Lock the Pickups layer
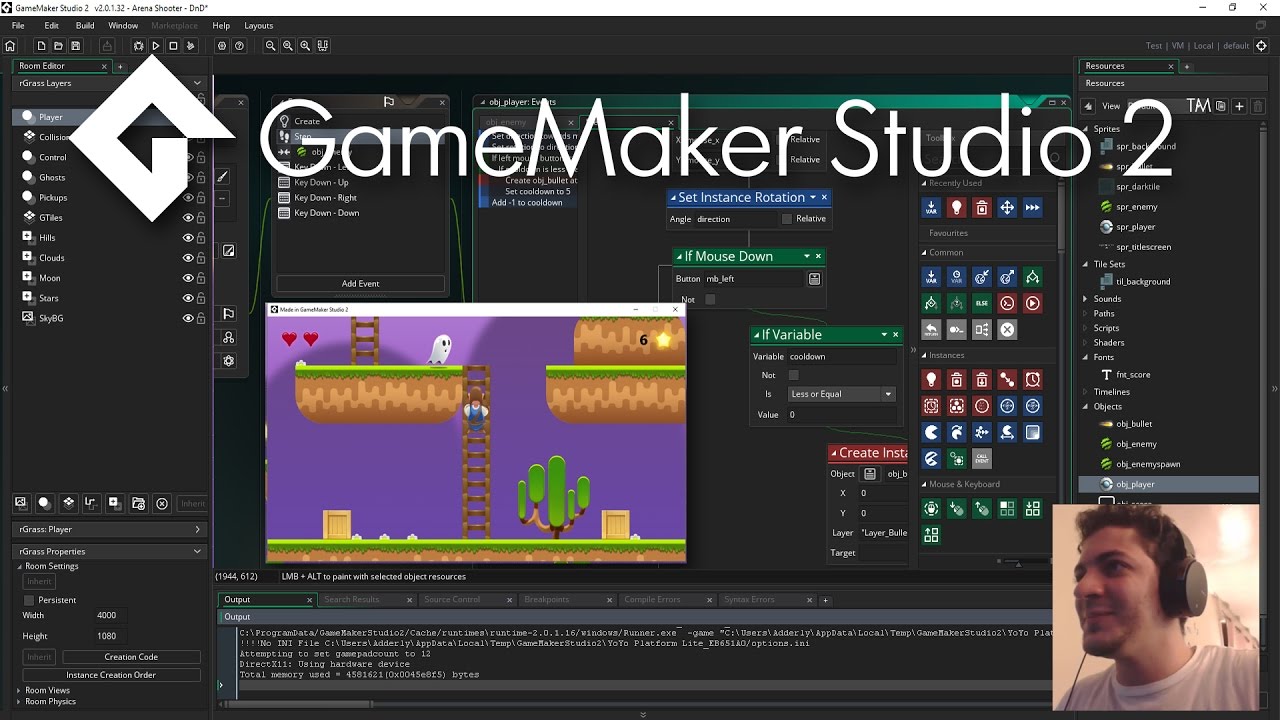Viewport: 1280px width, 720px height. [201, 198]
